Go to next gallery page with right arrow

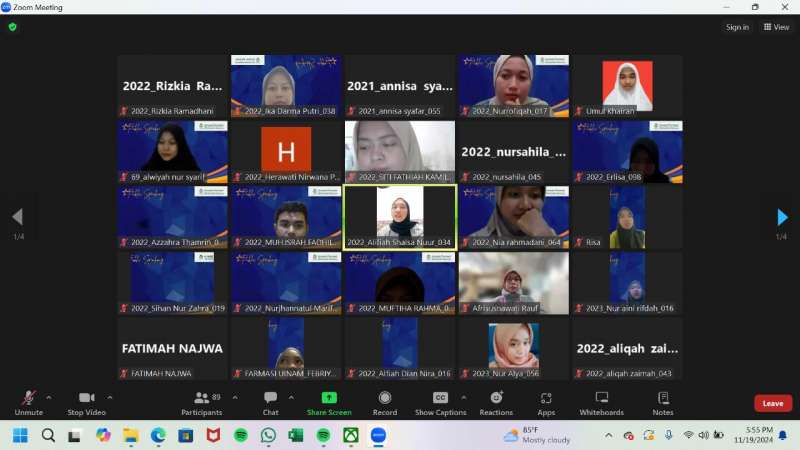pos(782,217)
